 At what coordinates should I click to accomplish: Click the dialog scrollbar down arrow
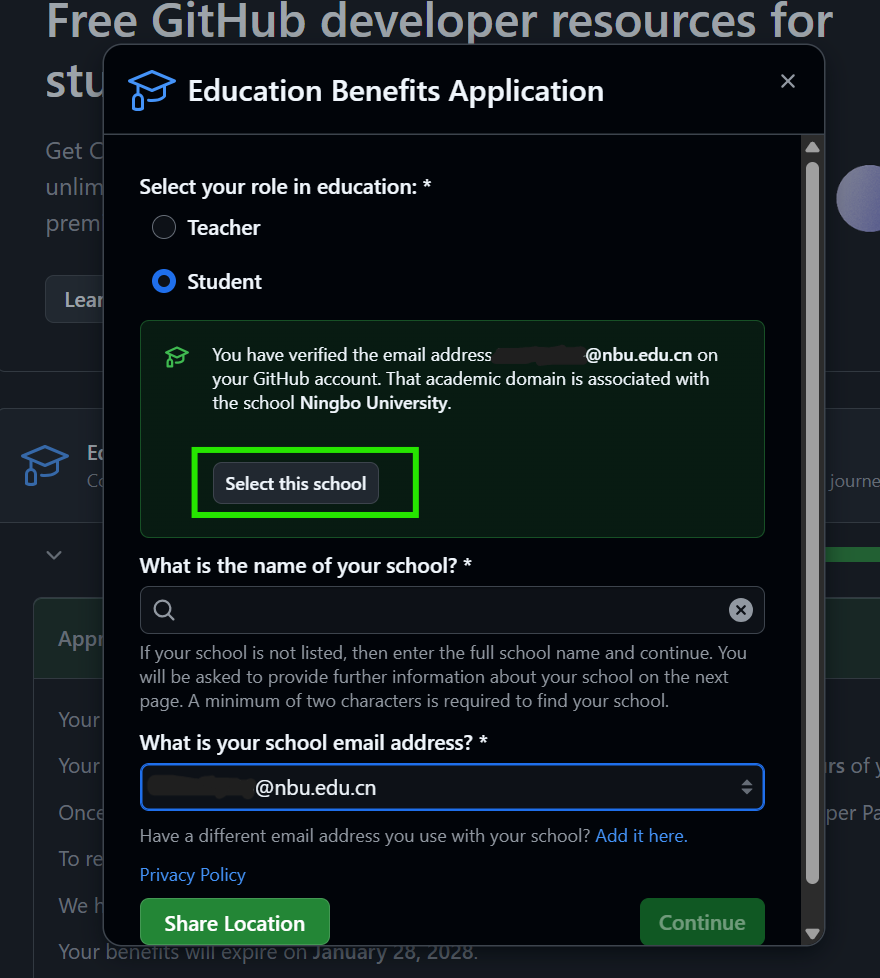click(x=812, y=934)
